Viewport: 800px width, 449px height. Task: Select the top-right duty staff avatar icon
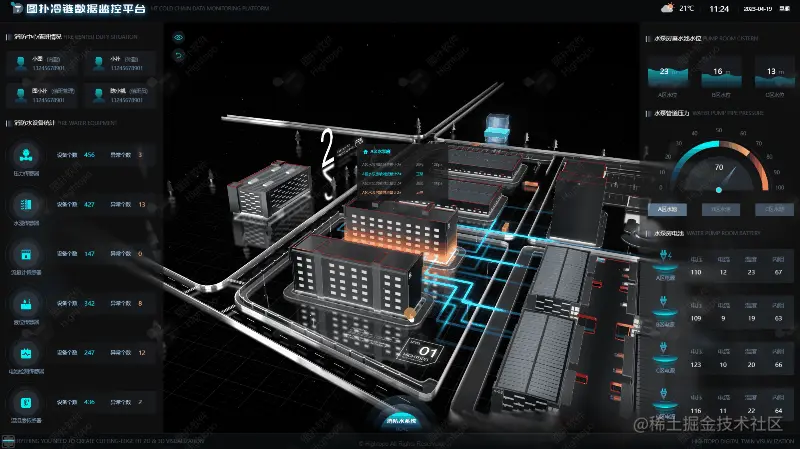pyautogui.click(x=99, y=64)
